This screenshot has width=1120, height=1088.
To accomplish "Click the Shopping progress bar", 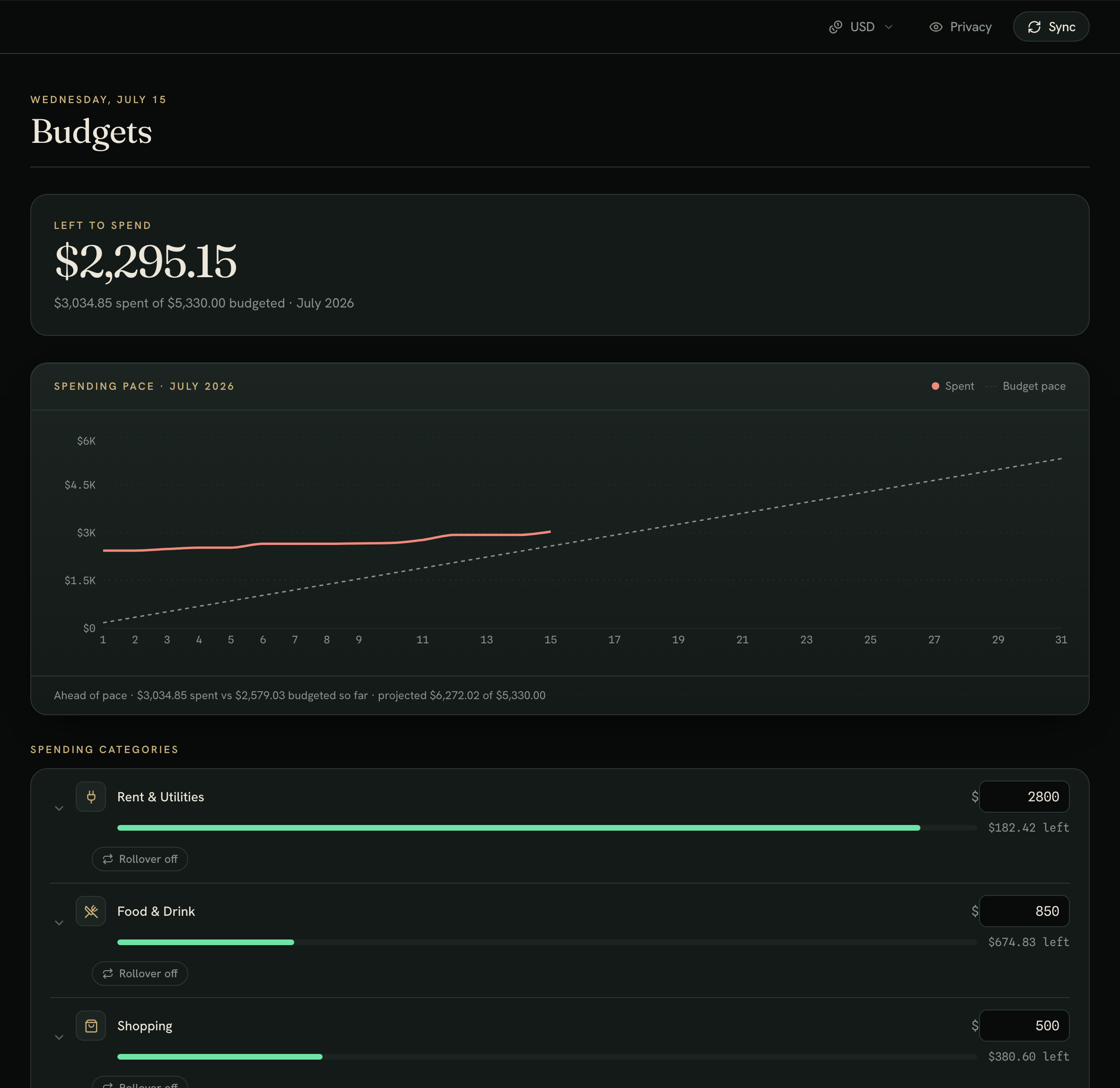I will click(x=547, y=1057).
